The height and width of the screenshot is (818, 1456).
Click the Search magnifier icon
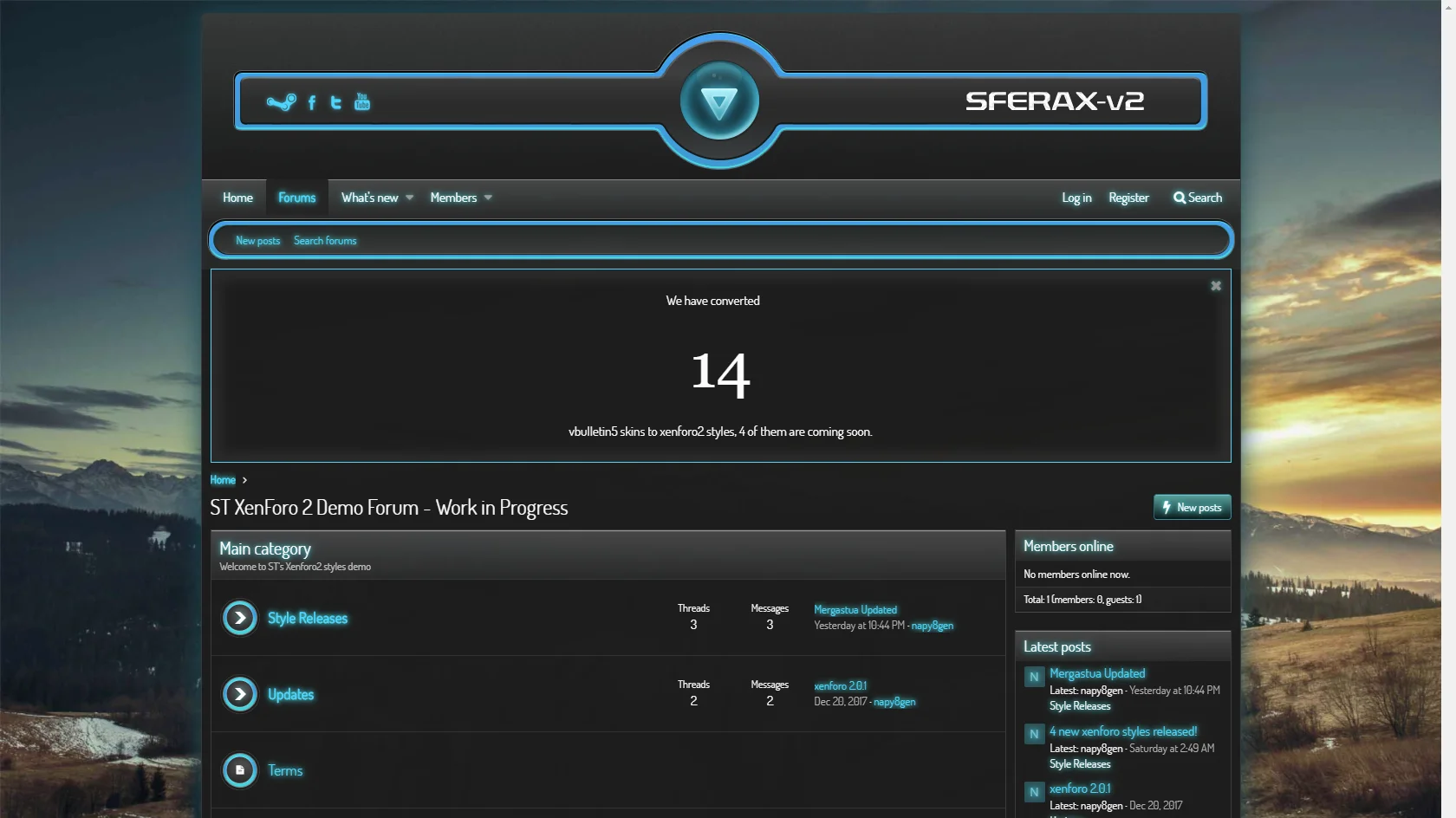[1180, 198]
